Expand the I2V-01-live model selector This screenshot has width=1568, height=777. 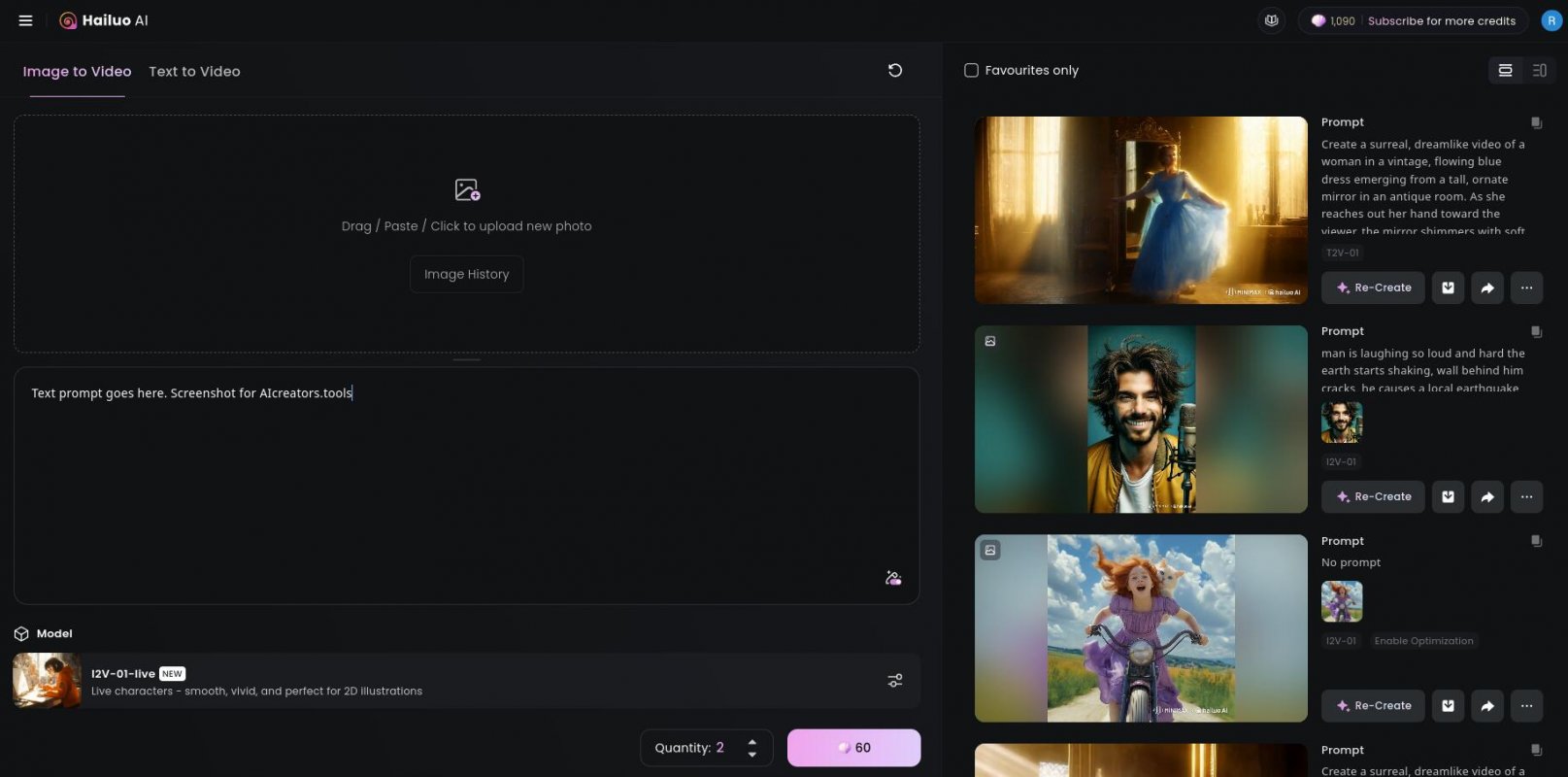(x=466, y=681)
